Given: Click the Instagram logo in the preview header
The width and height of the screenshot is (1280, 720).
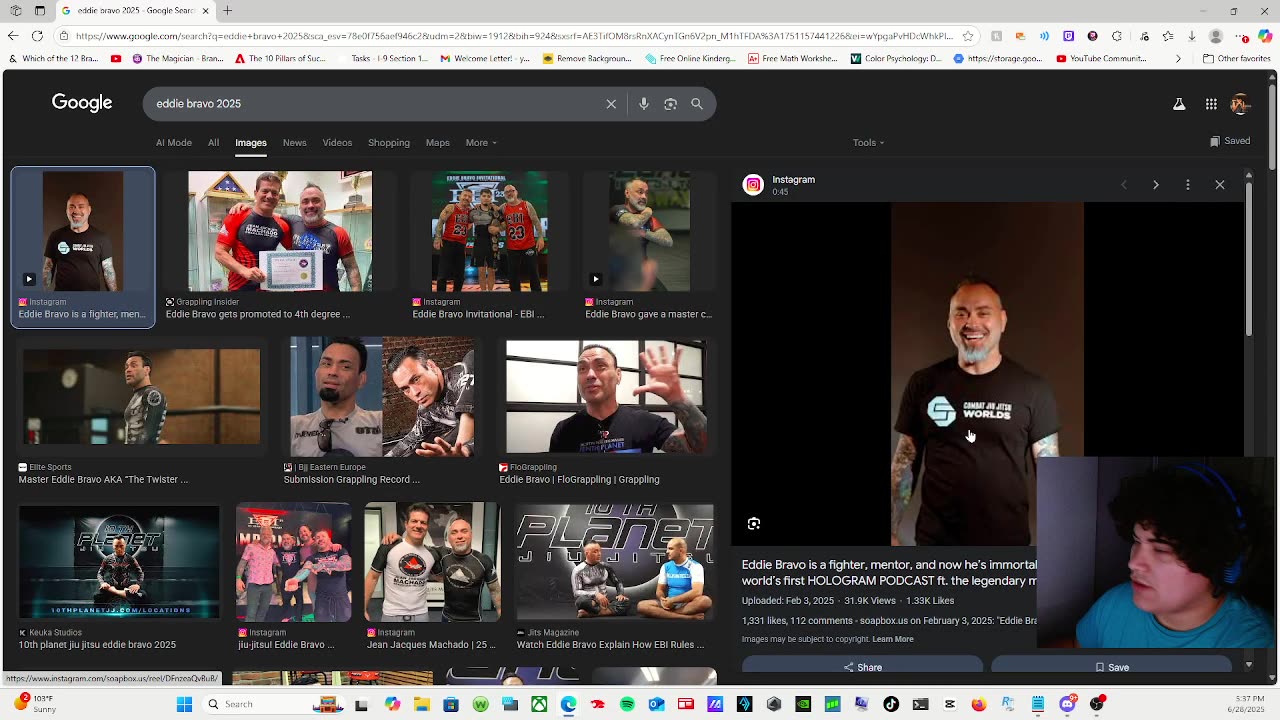Looking at the screenshot, I should tap(753, 184).
